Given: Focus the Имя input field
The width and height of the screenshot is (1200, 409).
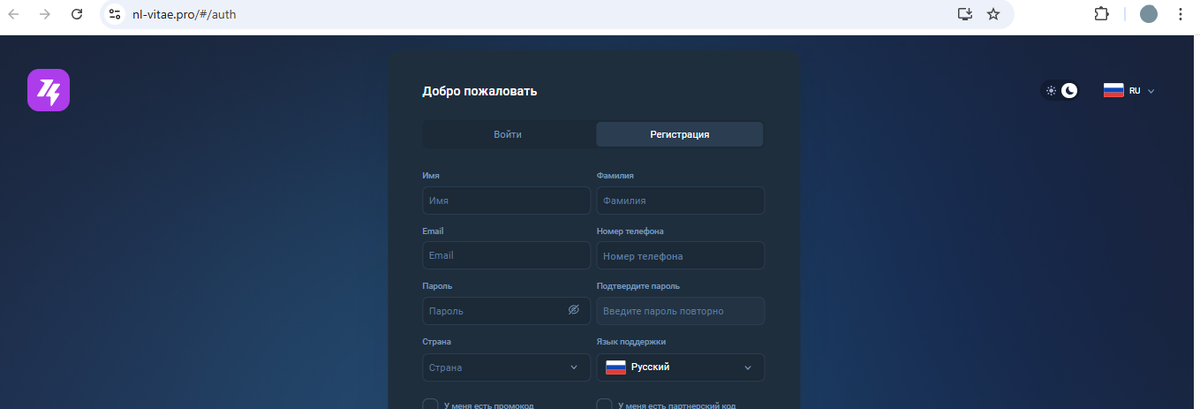Looking at the screenshot, I should [506, 200].
